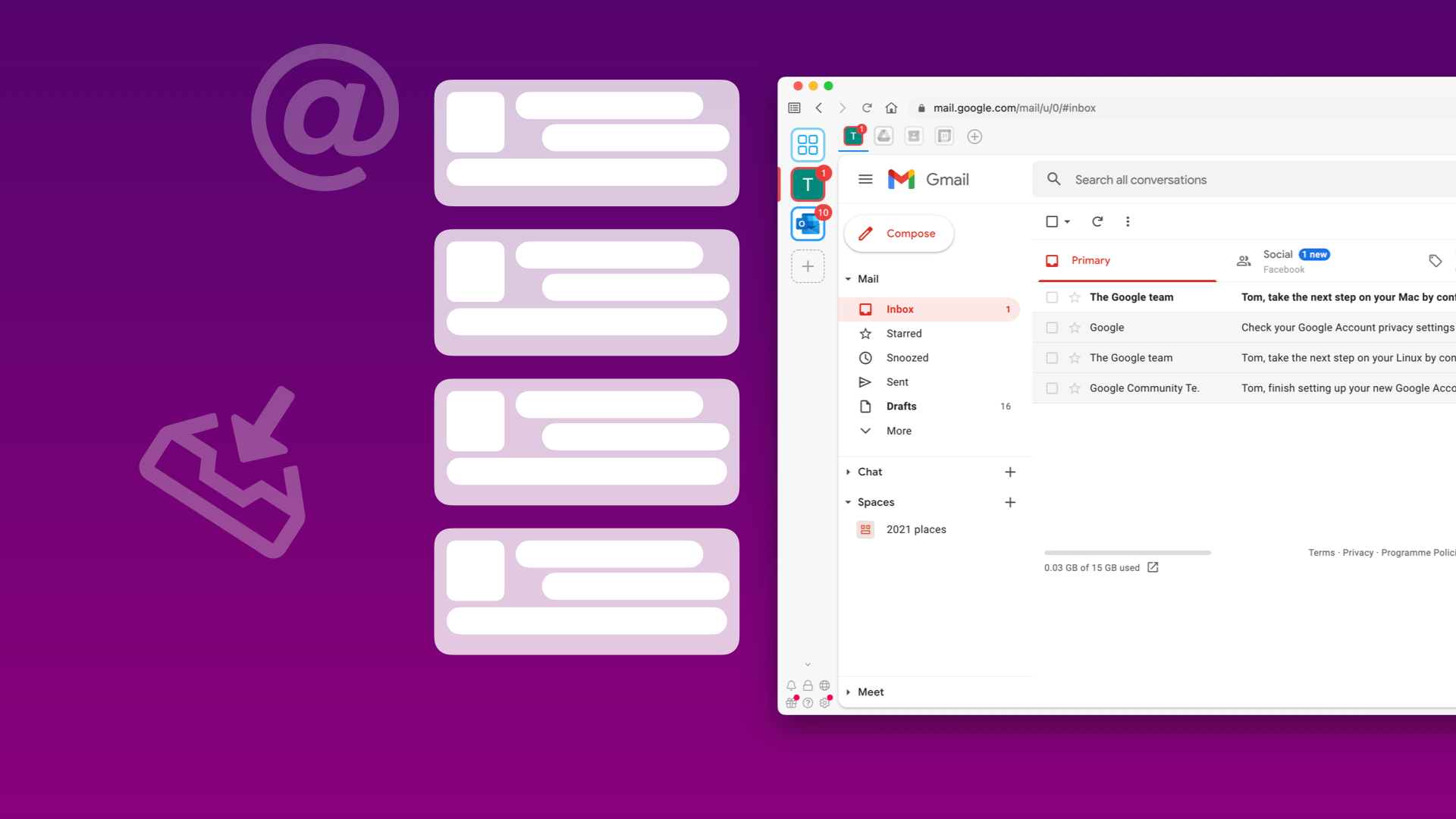
Task: Drag the Gmail storage usage progress bar
Action: [x=1126, y=553]
